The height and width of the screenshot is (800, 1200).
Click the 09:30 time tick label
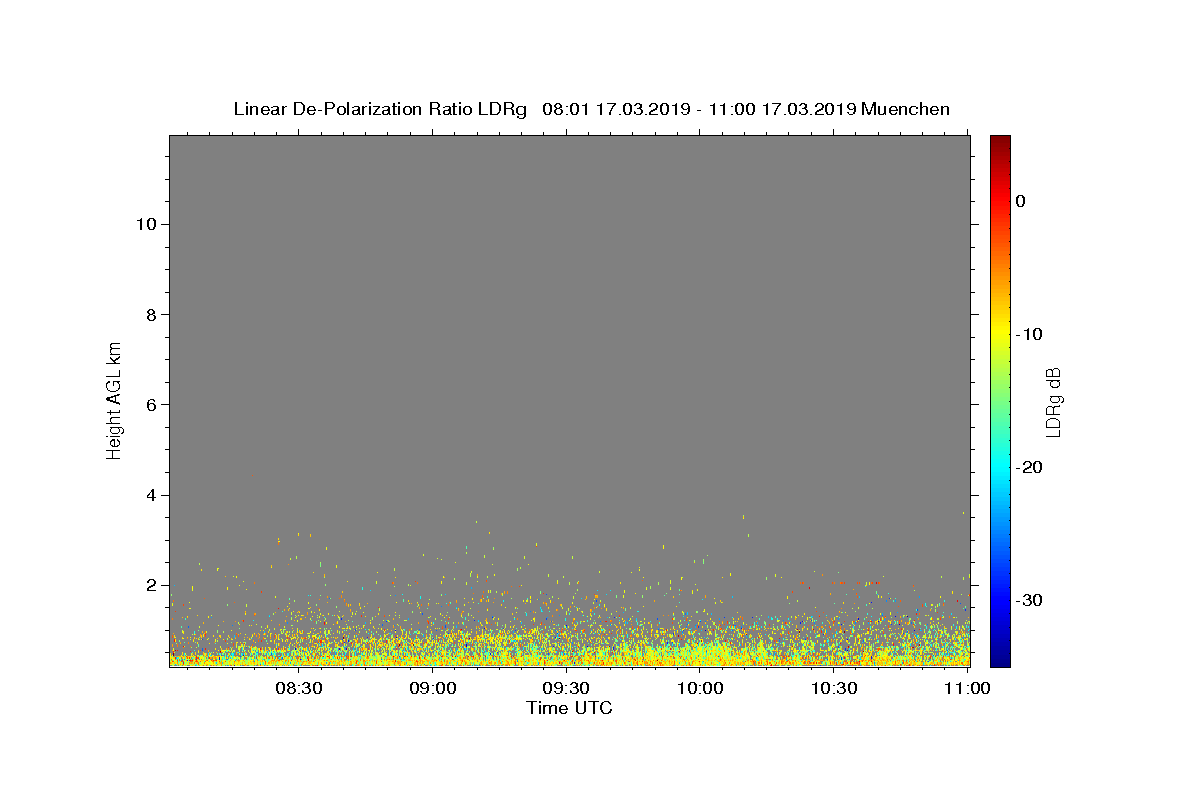(x=567, y=688)
